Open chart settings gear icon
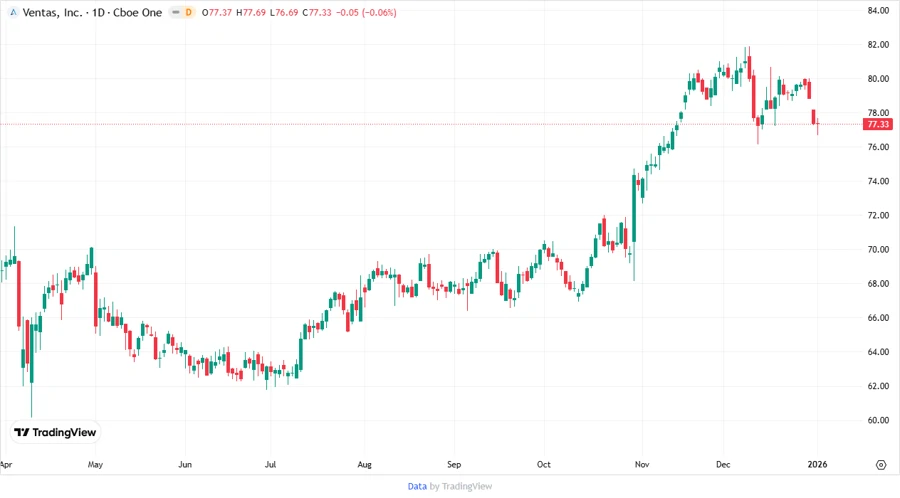Viewport: 900px width, 498px height. (x=881, y=465)
